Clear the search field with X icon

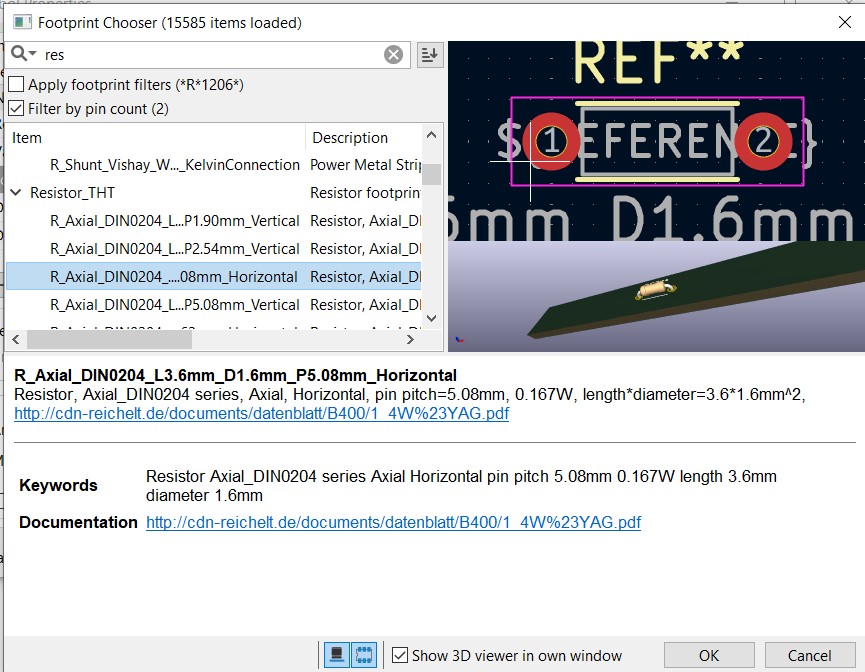coord(393,55)
